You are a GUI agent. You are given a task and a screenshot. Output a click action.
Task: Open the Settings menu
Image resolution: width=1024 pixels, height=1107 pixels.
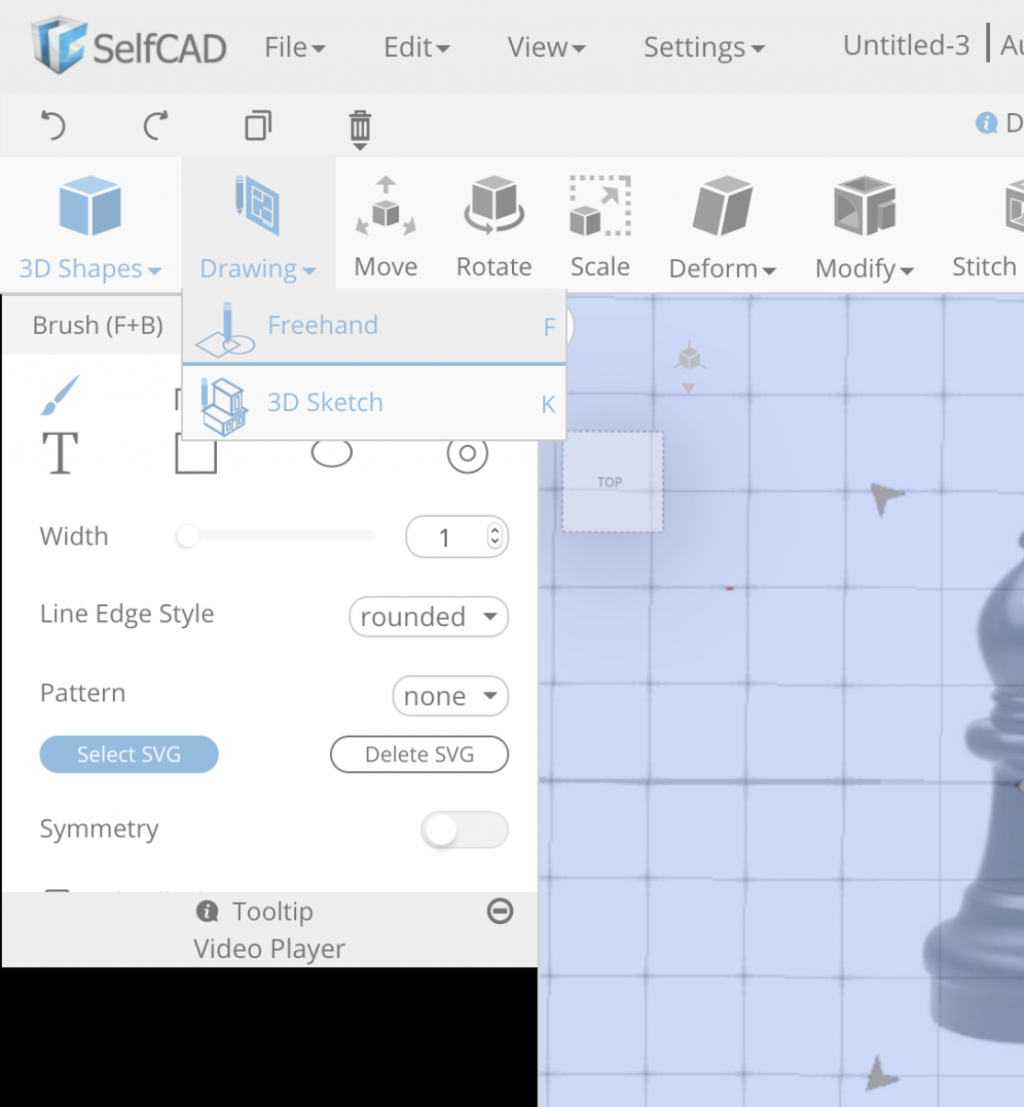pyautogui.click(x=704, y=46)
